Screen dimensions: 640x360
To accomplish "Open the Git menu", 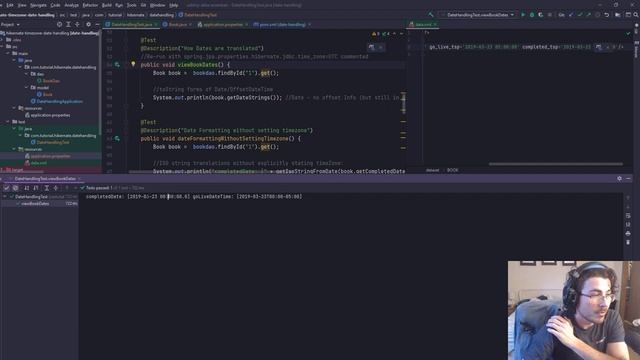I will [x=143, y=5].
